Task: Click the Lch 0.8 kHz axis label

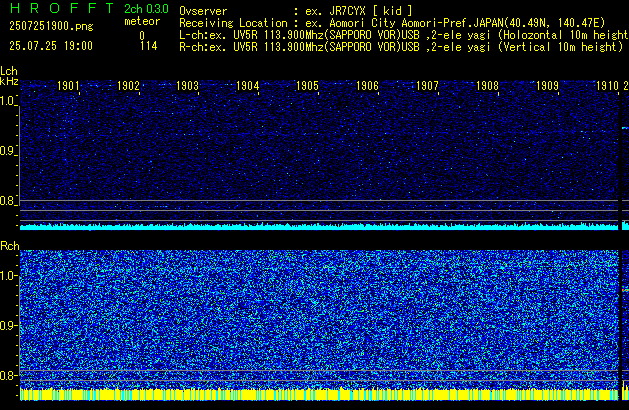Action: point(8,201)
